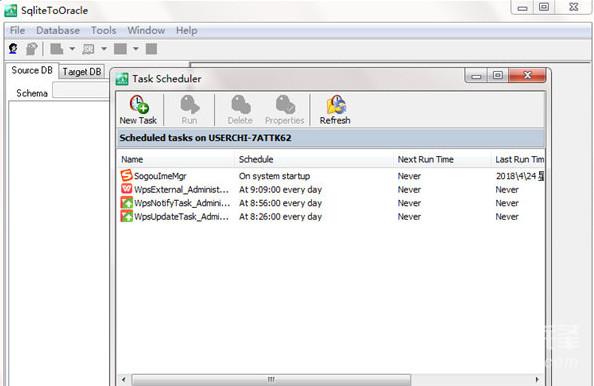
Task: Click the first person icon in main toolbar
Action: (13, 49)
